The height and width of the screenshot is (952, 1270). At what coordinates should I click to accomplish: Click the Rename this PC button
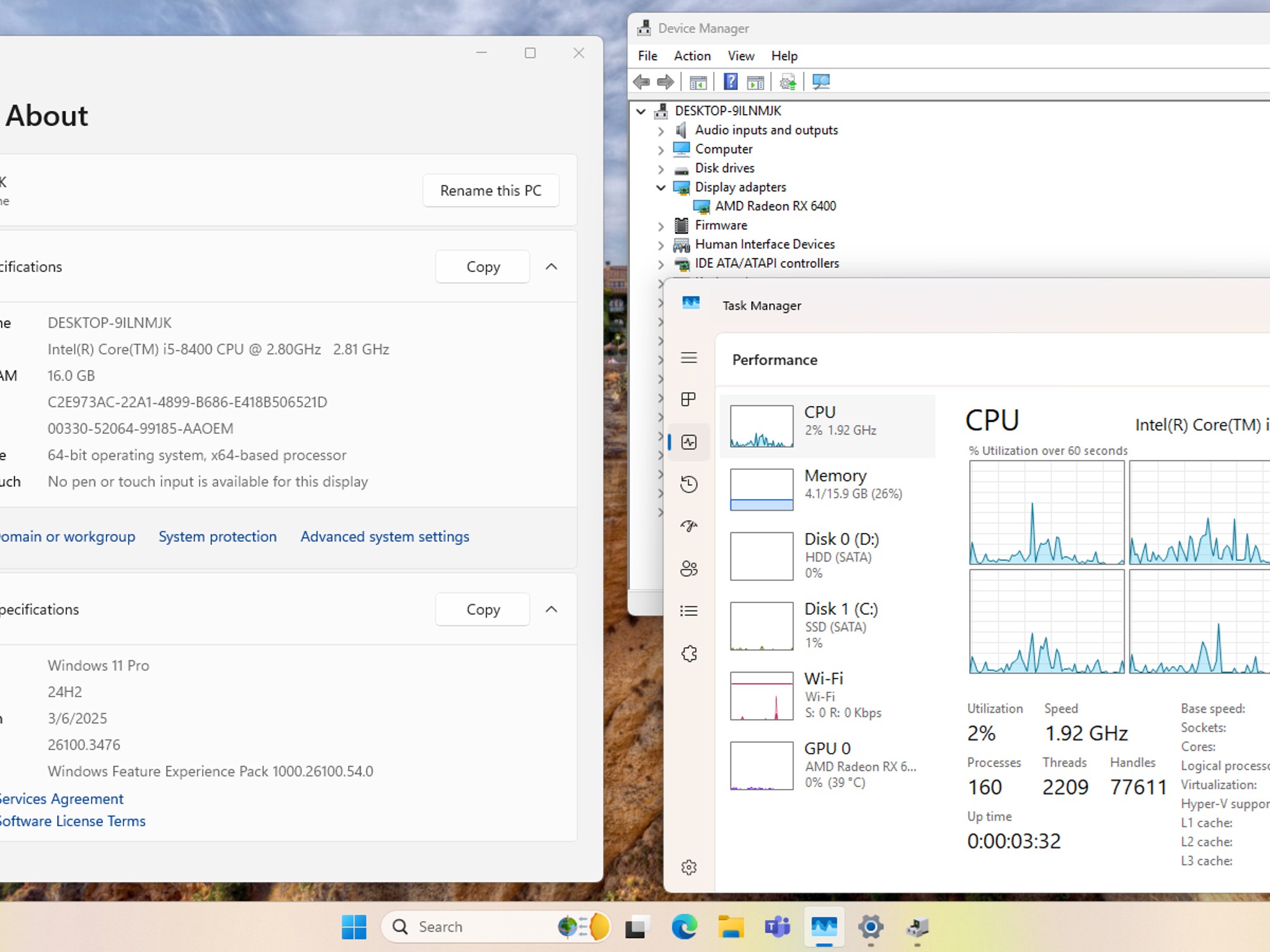click(x=491, y=190)
